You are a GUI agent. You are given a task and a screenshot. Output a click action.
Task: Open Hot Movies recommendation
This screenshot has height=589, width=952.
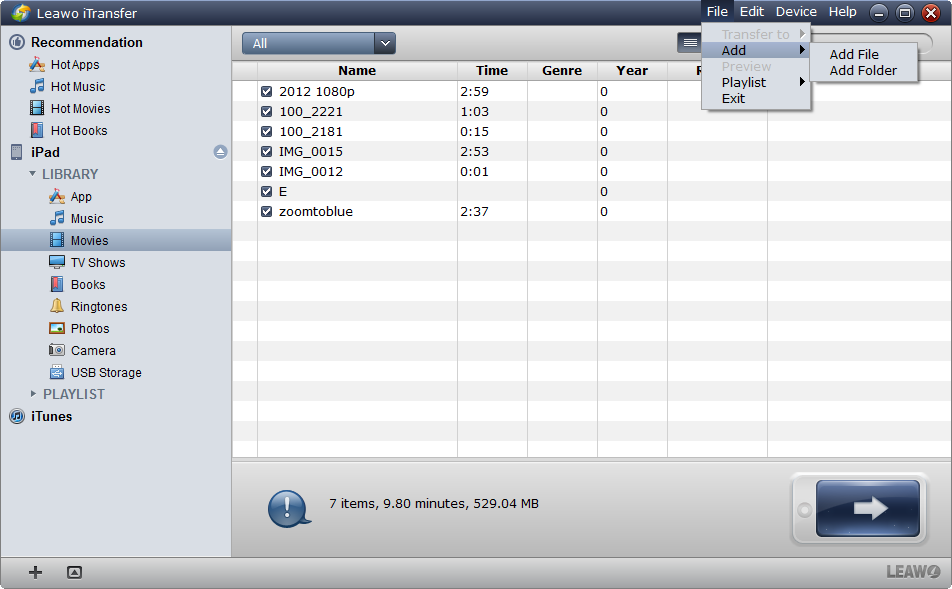point(80,108)
